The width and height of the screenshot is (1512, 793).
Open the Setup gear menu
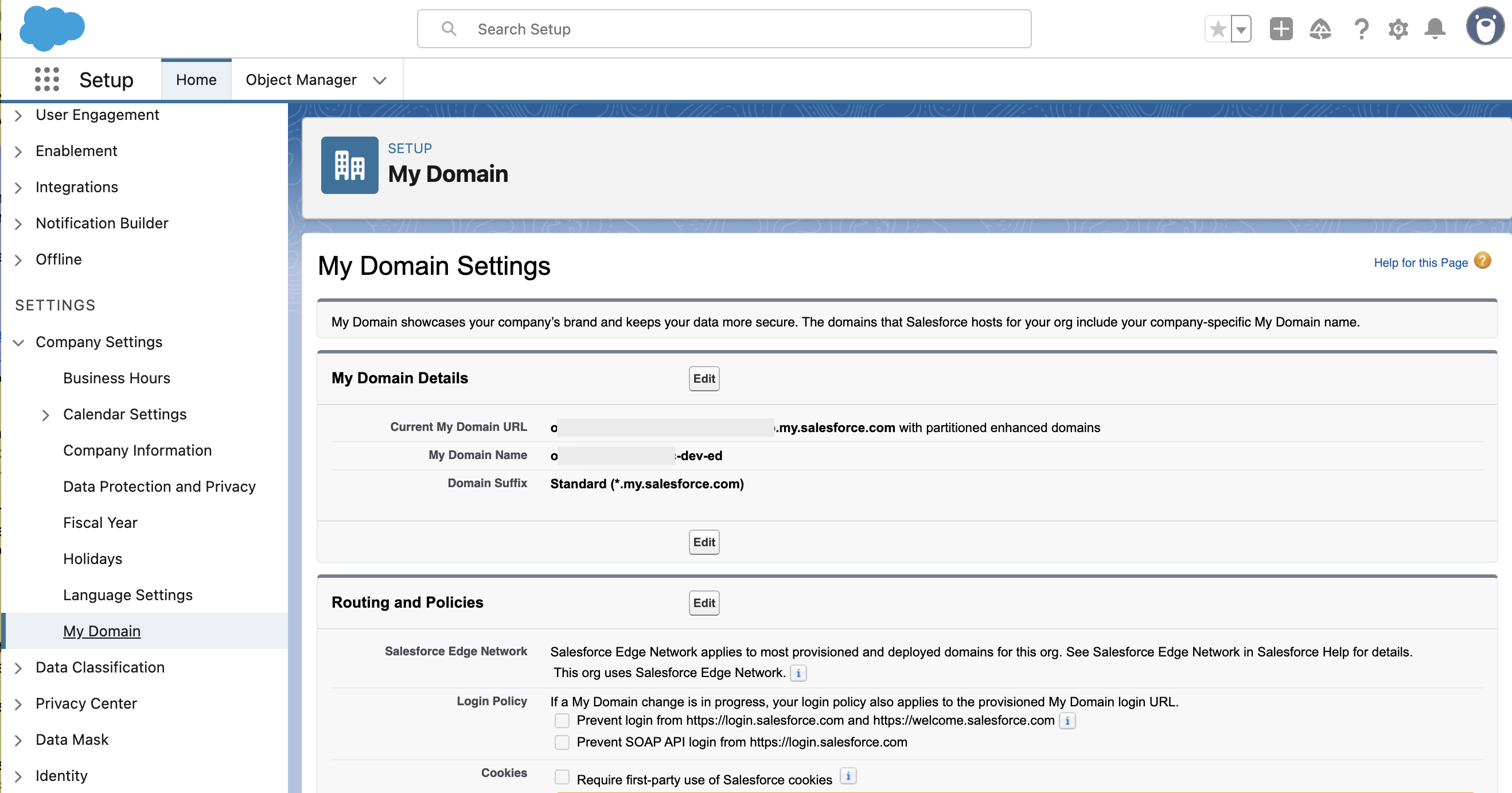(1398, 29)
